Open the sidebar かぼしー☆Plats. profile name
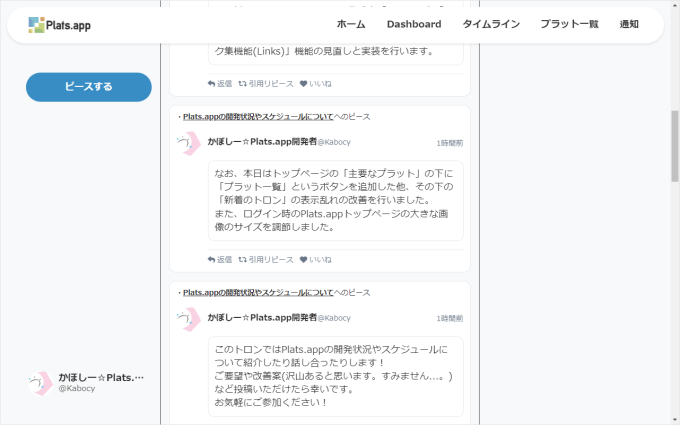Image resolution: width=680 pixels, height=425 pixels. point(101,377)
